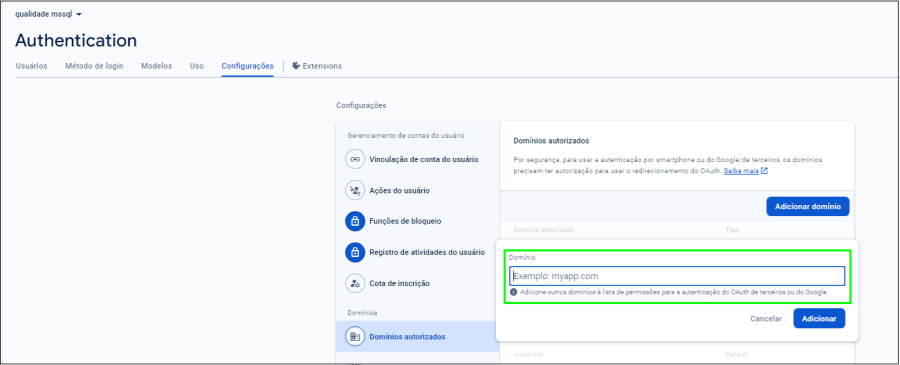This screenshot has height=365, width=900.
Task: Open the qualidade mssql project dropdown
Action: point(49,14)
